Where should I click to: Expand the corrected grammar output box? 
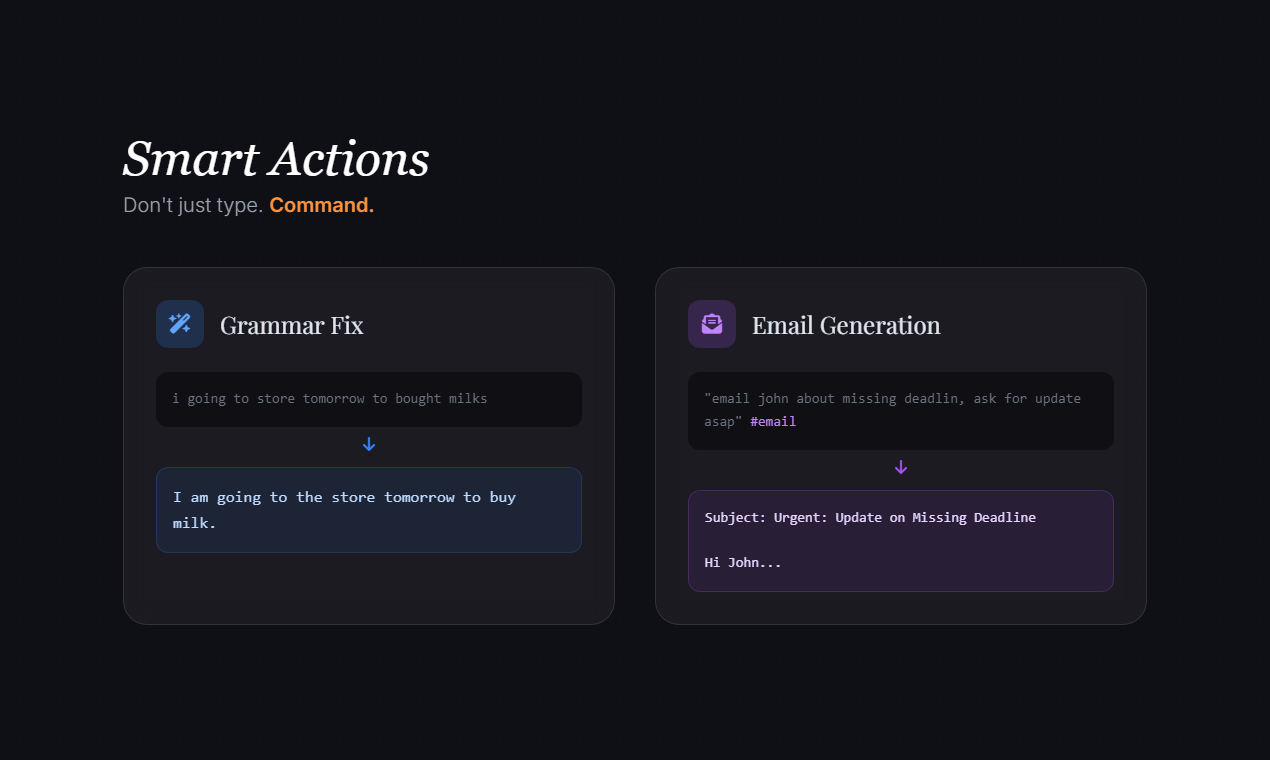pos(369,510)
